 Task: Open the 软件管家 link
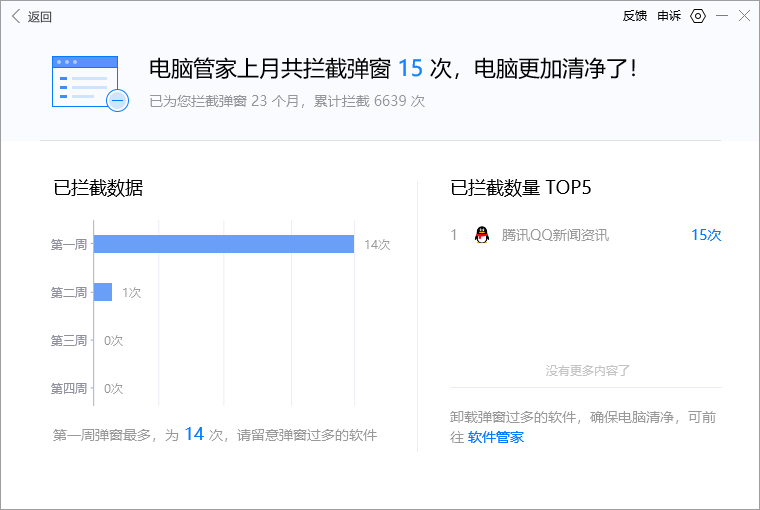495,437
